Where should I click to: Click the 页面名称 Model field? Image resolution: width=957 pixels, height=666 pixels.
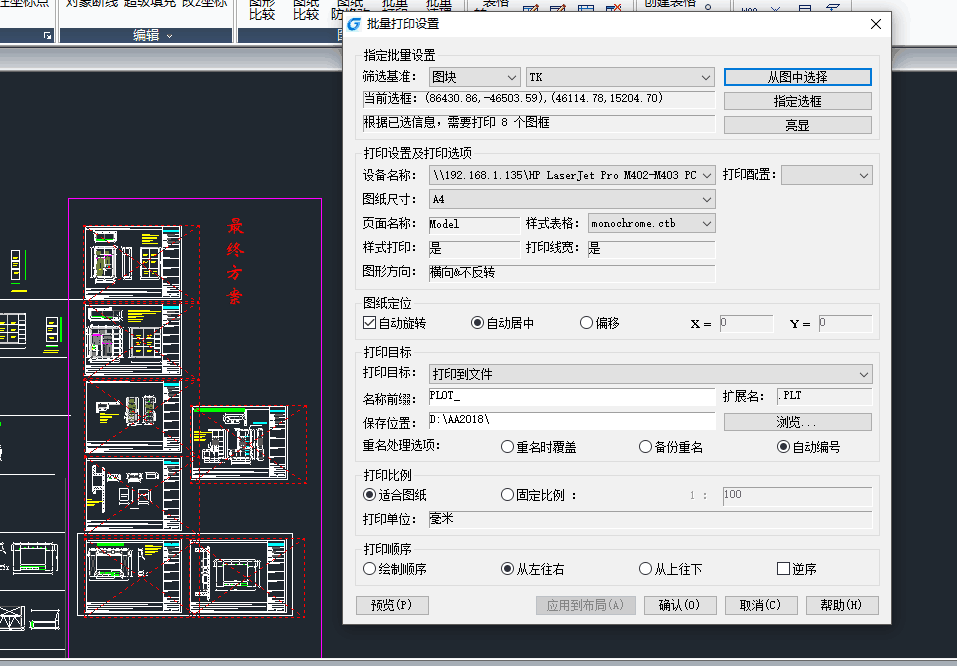[x=474, y=224]
